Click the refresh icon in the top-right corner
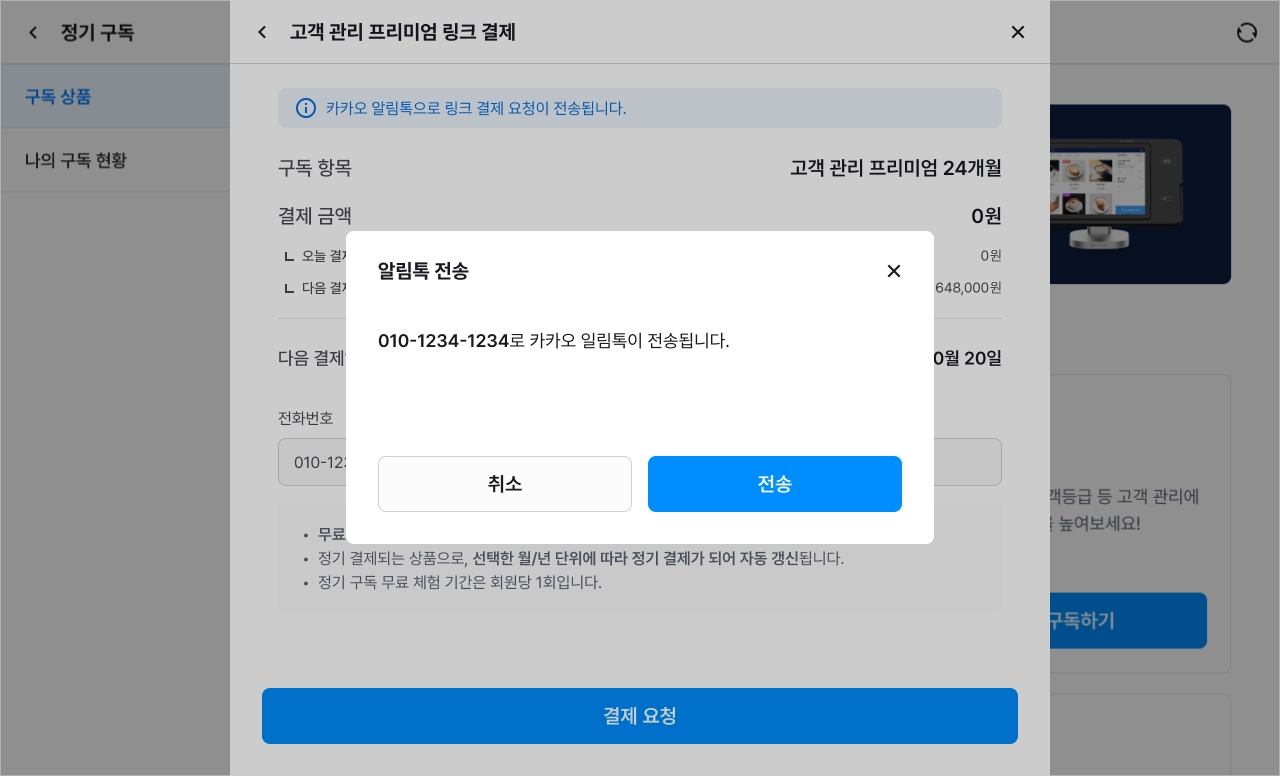 click(x=1246, y=32)
